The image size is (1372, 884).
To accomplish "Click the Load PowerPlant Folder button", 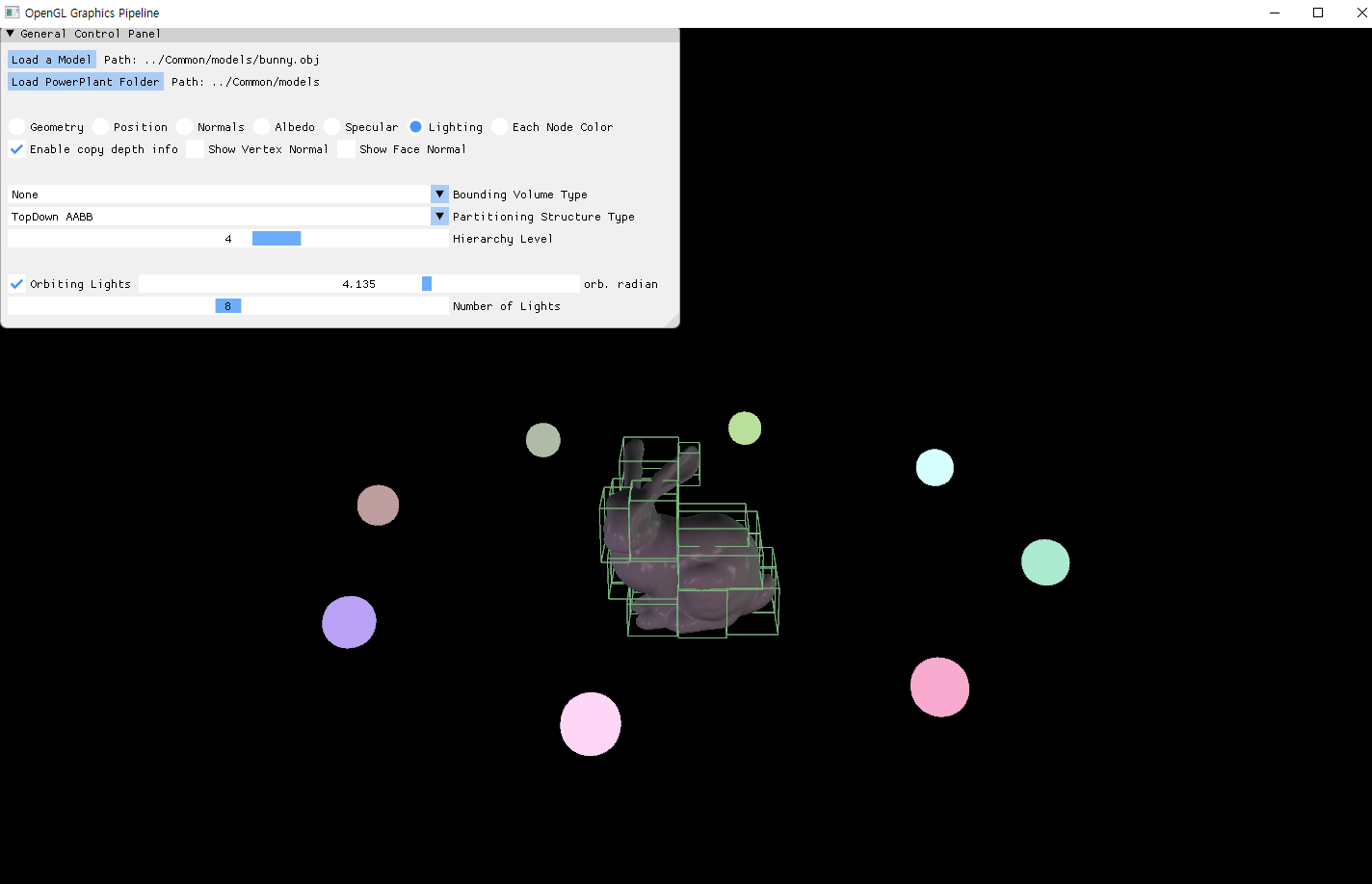I will pos(85,81).
